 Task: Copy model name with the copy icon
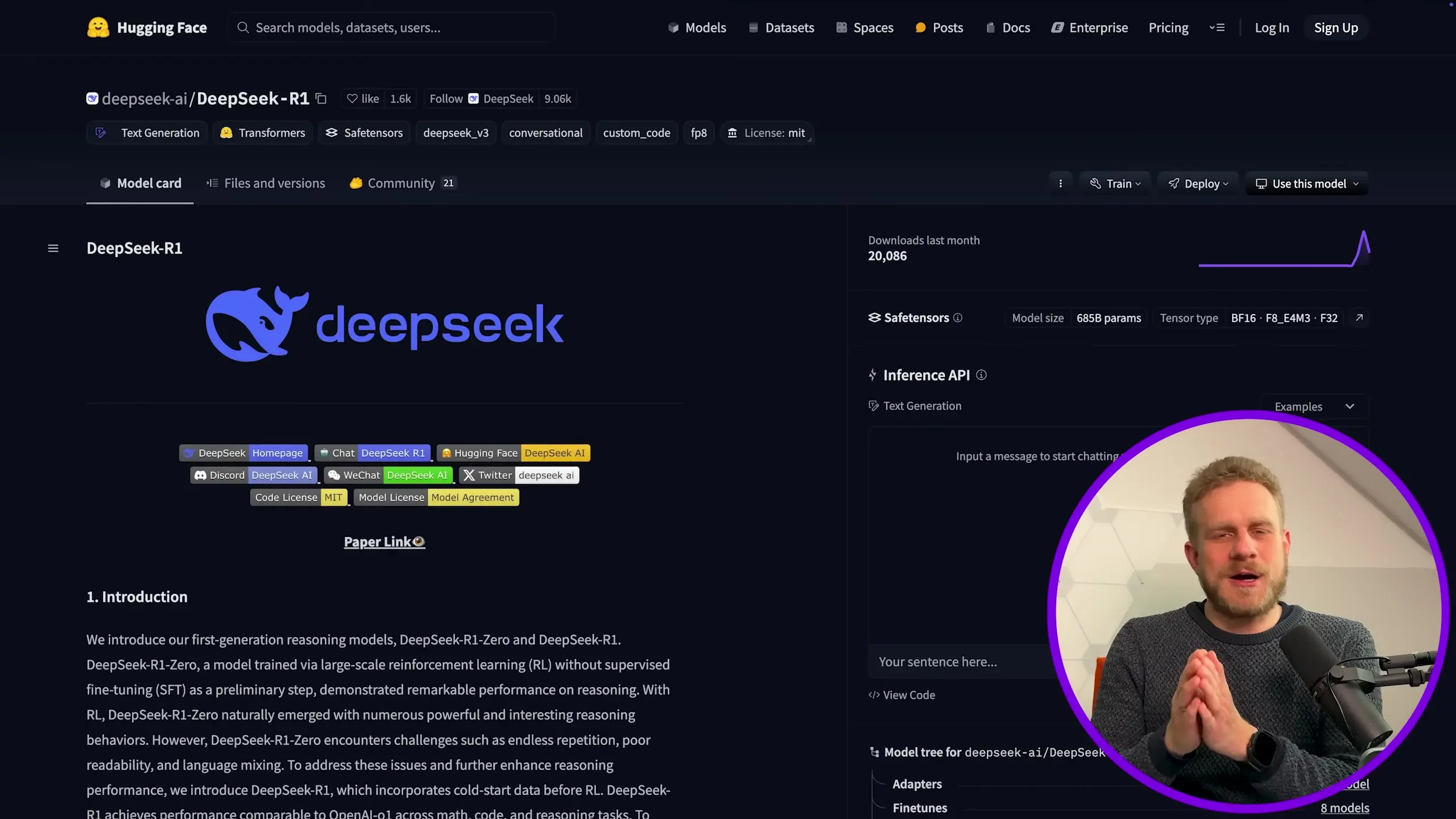pyautogui.click(x=321, y=98)
